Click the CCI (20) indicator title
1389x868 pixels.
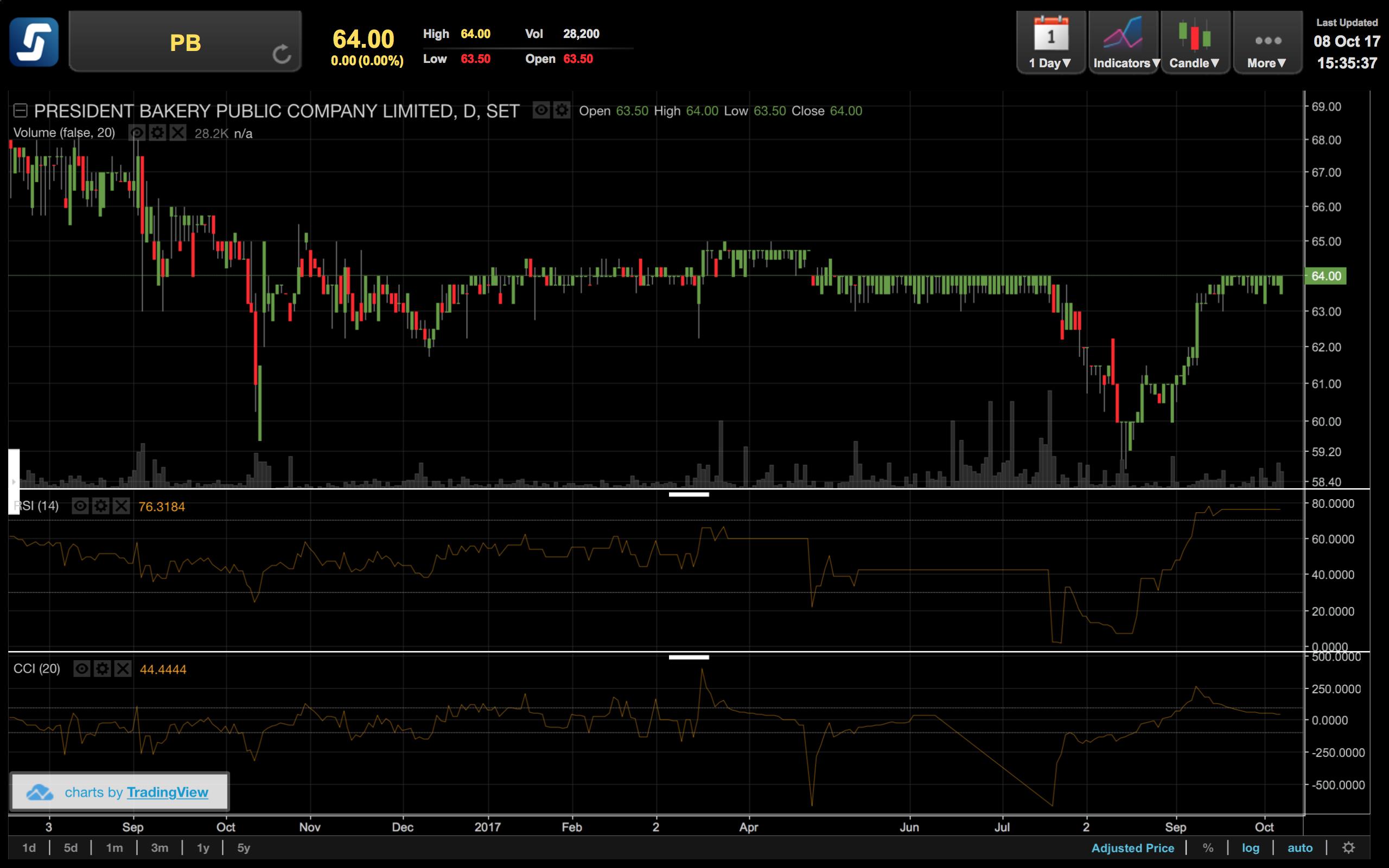coord(37,669)
